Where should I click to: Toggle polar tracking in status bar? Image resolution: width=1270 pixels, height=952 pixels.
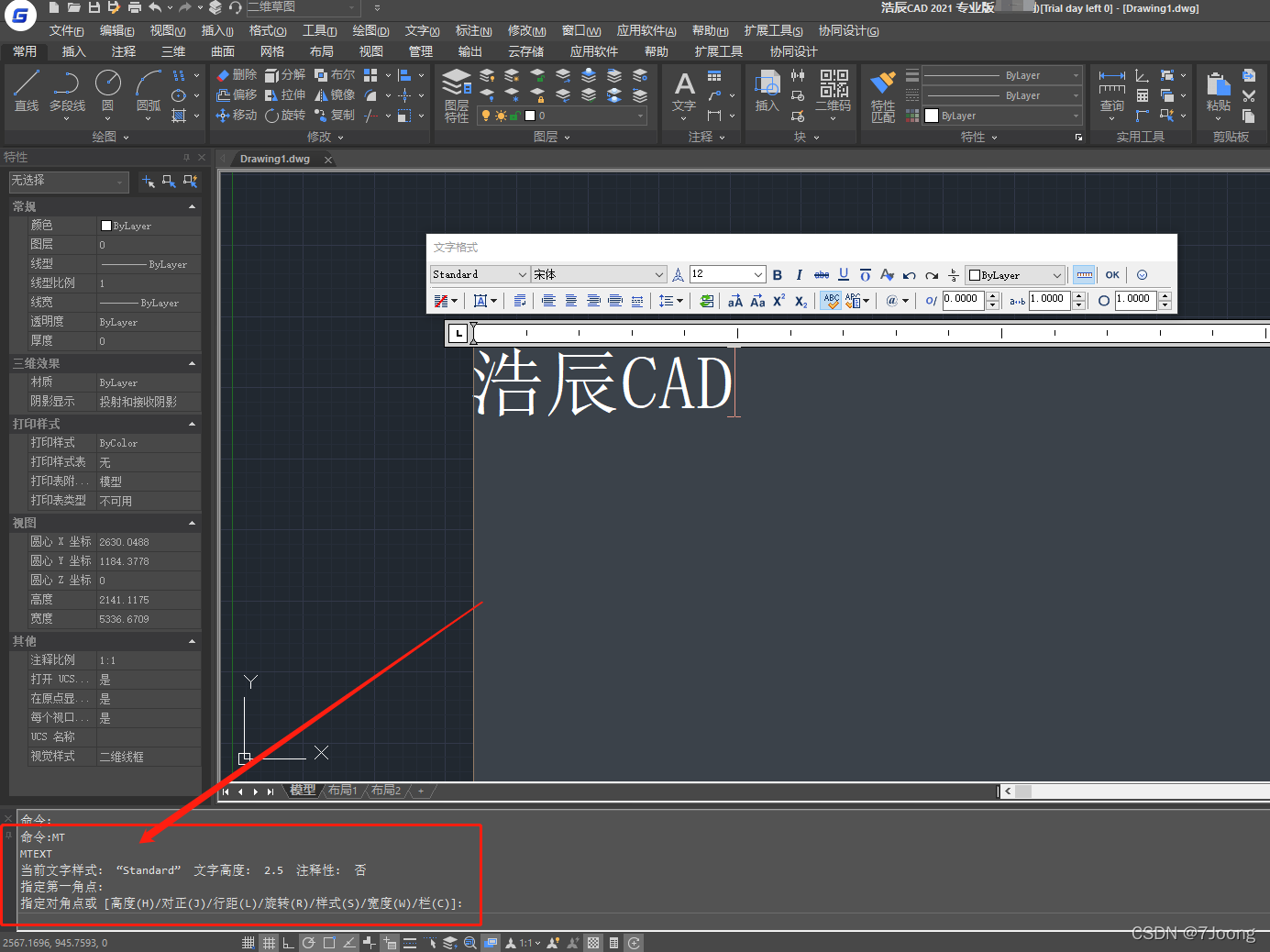(308, 943)
